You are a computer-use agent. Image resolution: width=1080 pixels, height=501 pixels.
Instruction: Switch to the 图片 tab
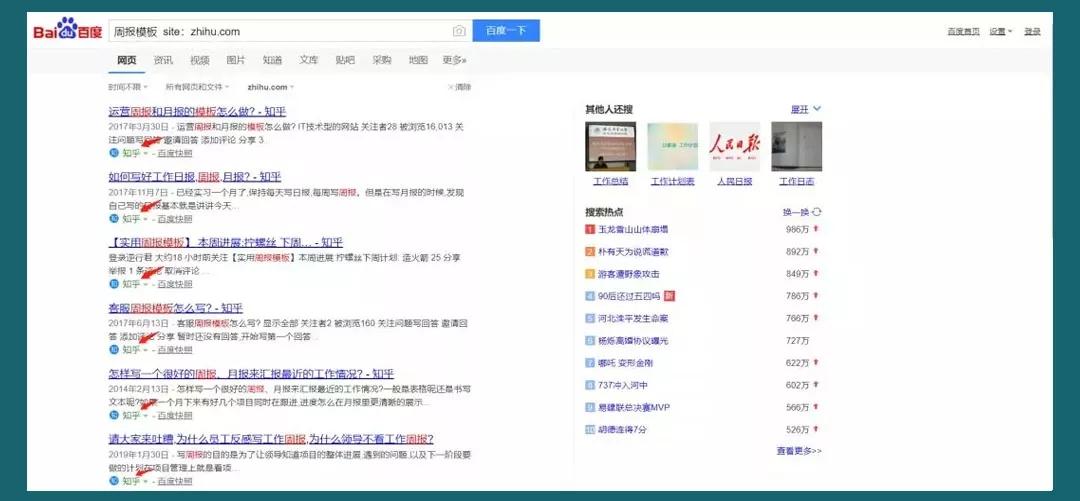pos(236,60)
